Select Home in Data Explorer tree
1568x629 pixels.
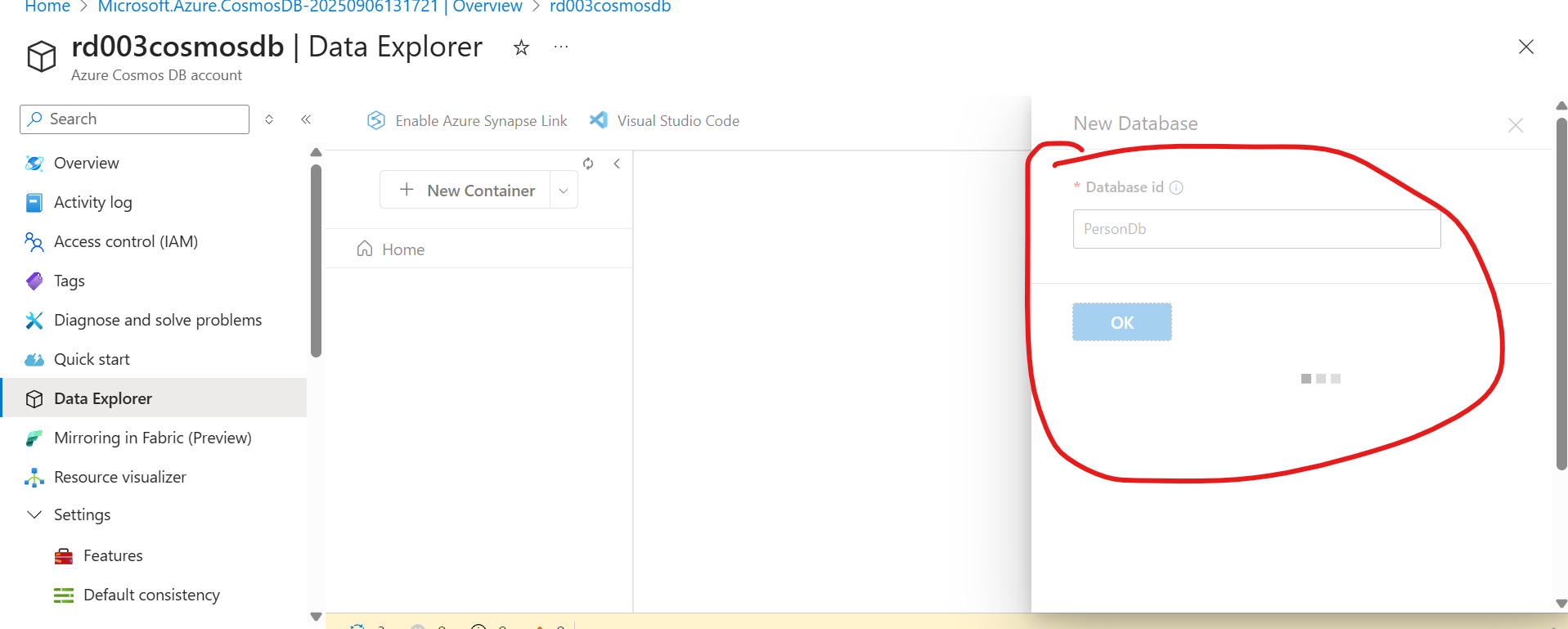coord(402,249)
